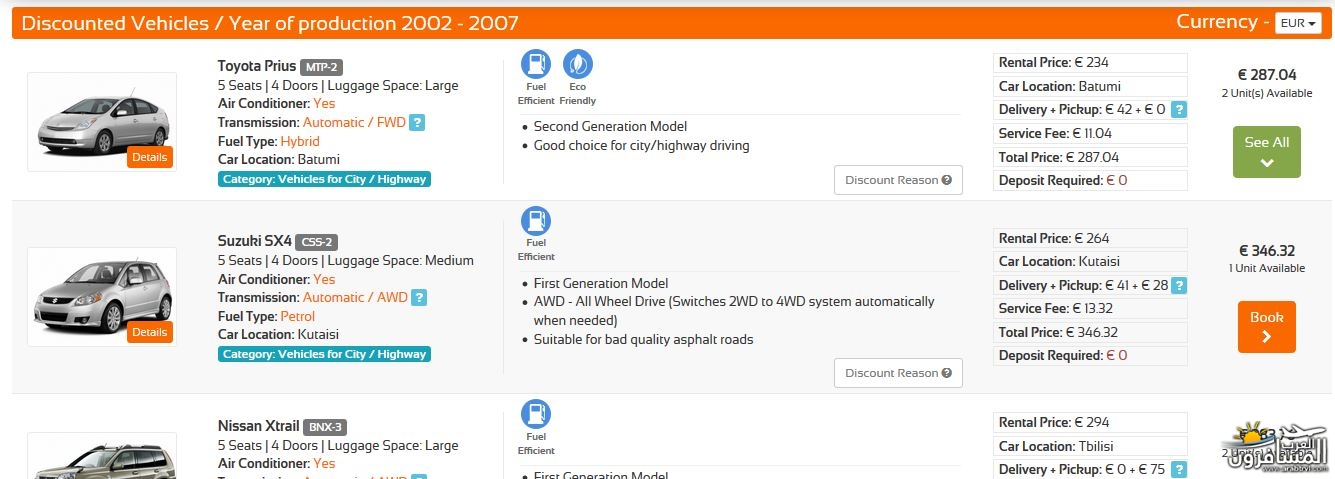
Task: Click the Fuel Efficient icon for Suzuki SX4
Action: click(536, 221)
